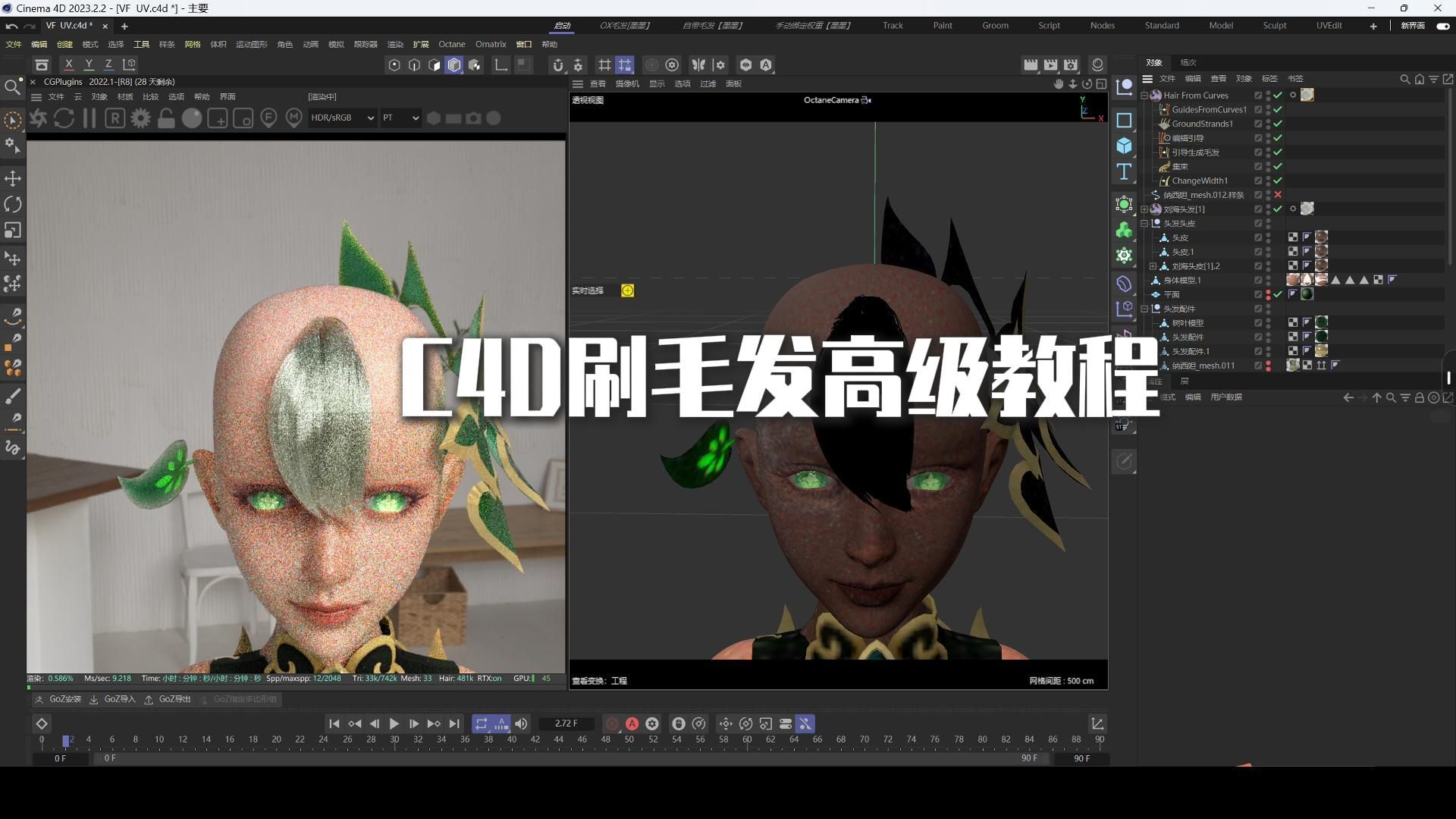1456x819 pixels.
Task: Click frame 30 on the timeline ruler
Action: [x=394, y=739]
